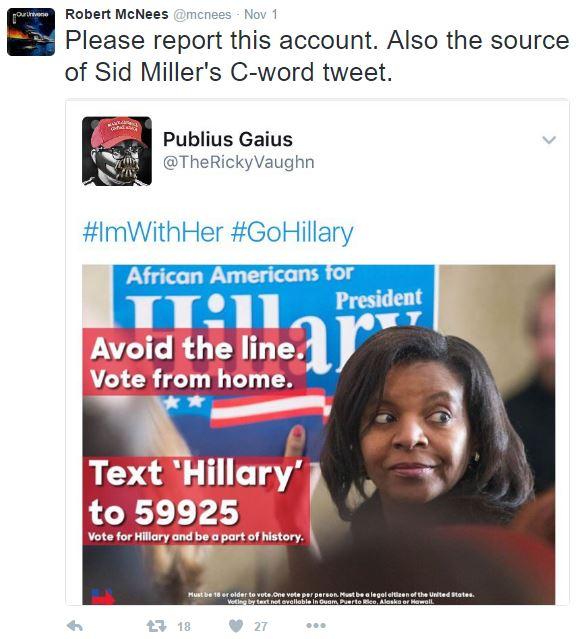Visit the @mcnees handle
The image size is (576, 639).
[x=202, y=15]
